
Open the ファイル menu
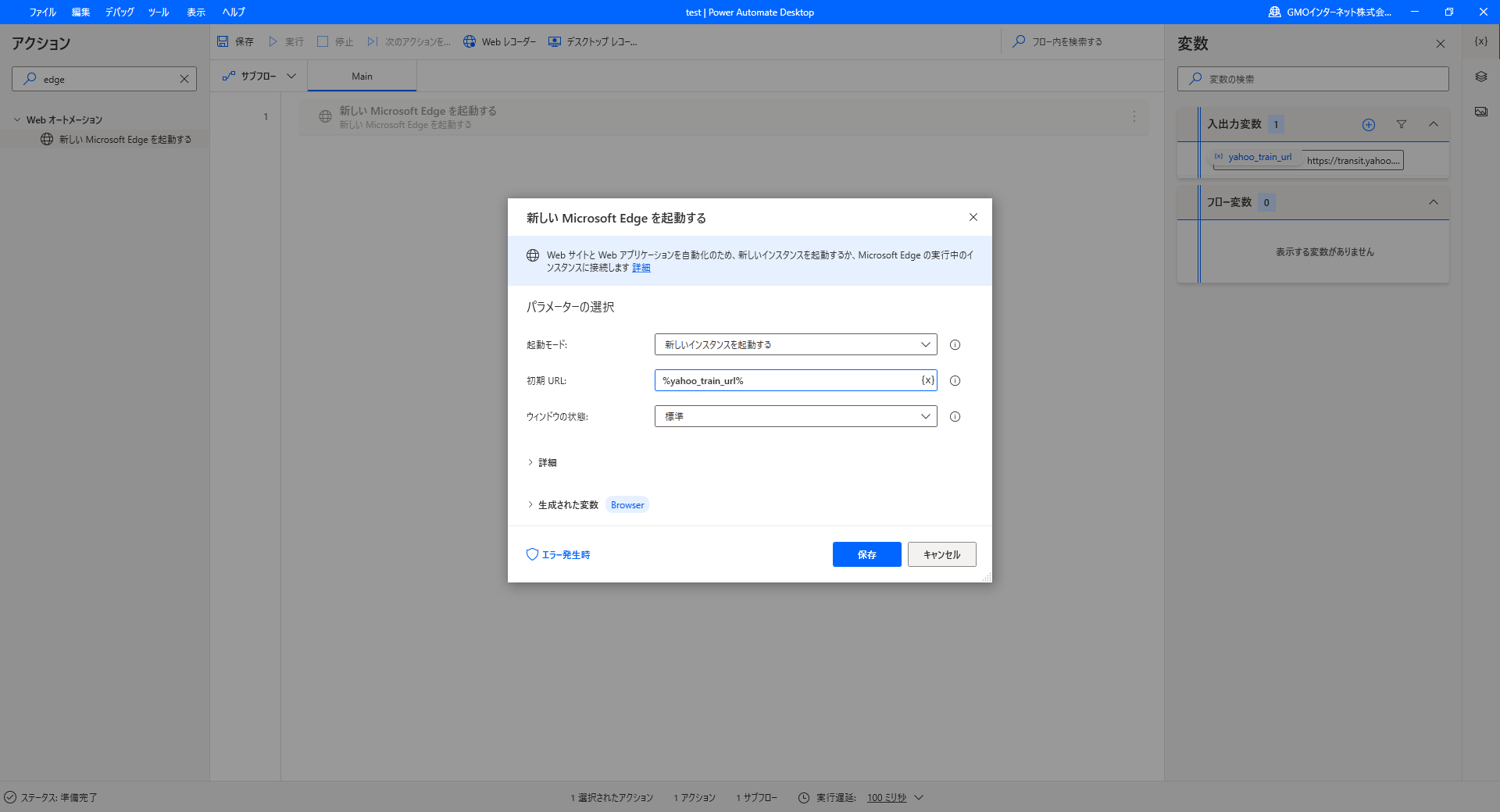point(42,12)
